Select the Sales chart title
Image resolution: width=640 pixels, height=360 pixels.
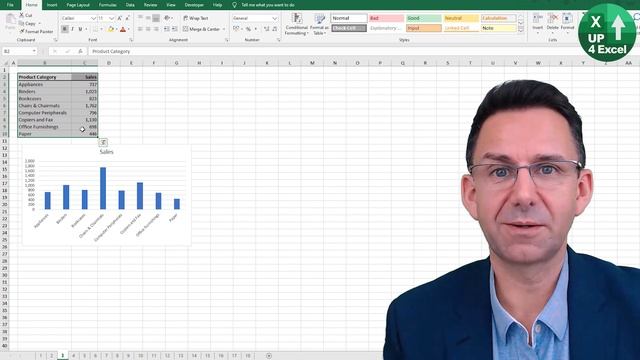tap(107, 152)
